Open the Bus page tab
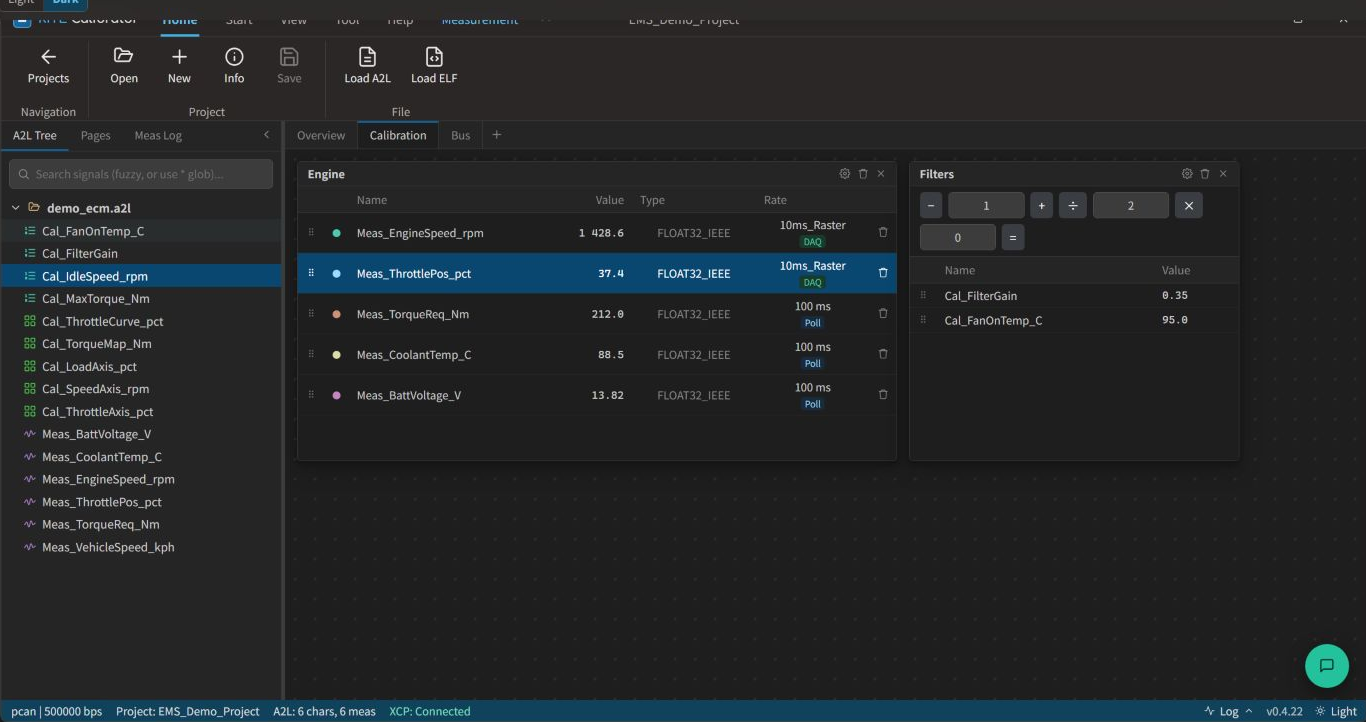The image size is (1366, 722). point(460,135)
